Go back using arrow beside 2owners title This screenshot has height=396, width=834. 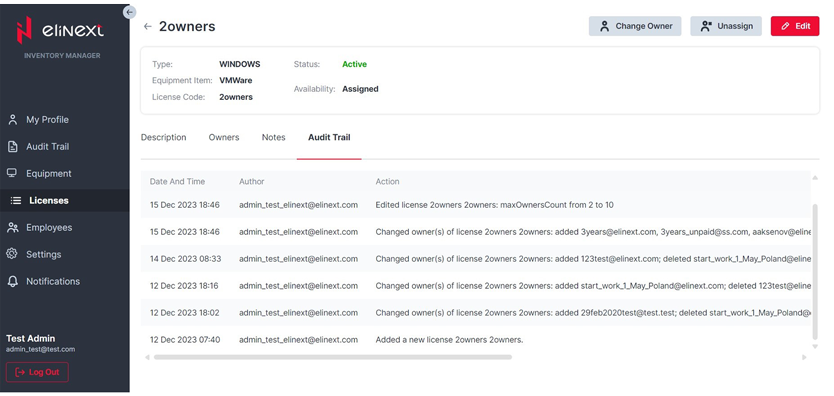[x=148, y=27]
